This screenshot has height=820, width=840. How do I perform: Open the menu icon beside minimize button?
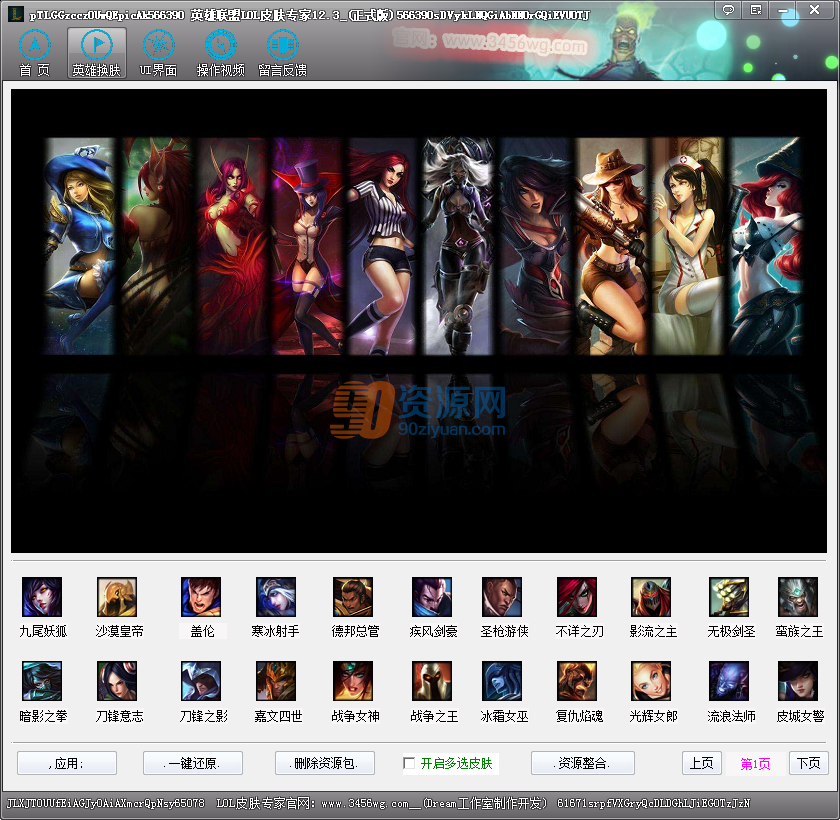coord(755,10)
